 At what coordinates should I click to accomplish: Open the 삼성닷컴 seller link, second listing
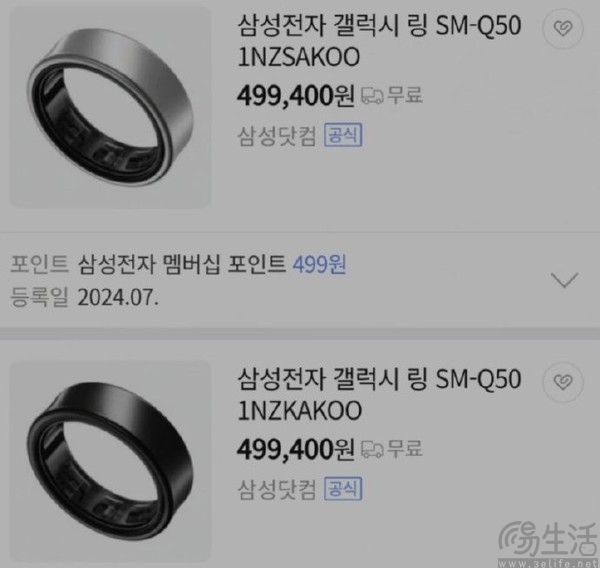277,489
